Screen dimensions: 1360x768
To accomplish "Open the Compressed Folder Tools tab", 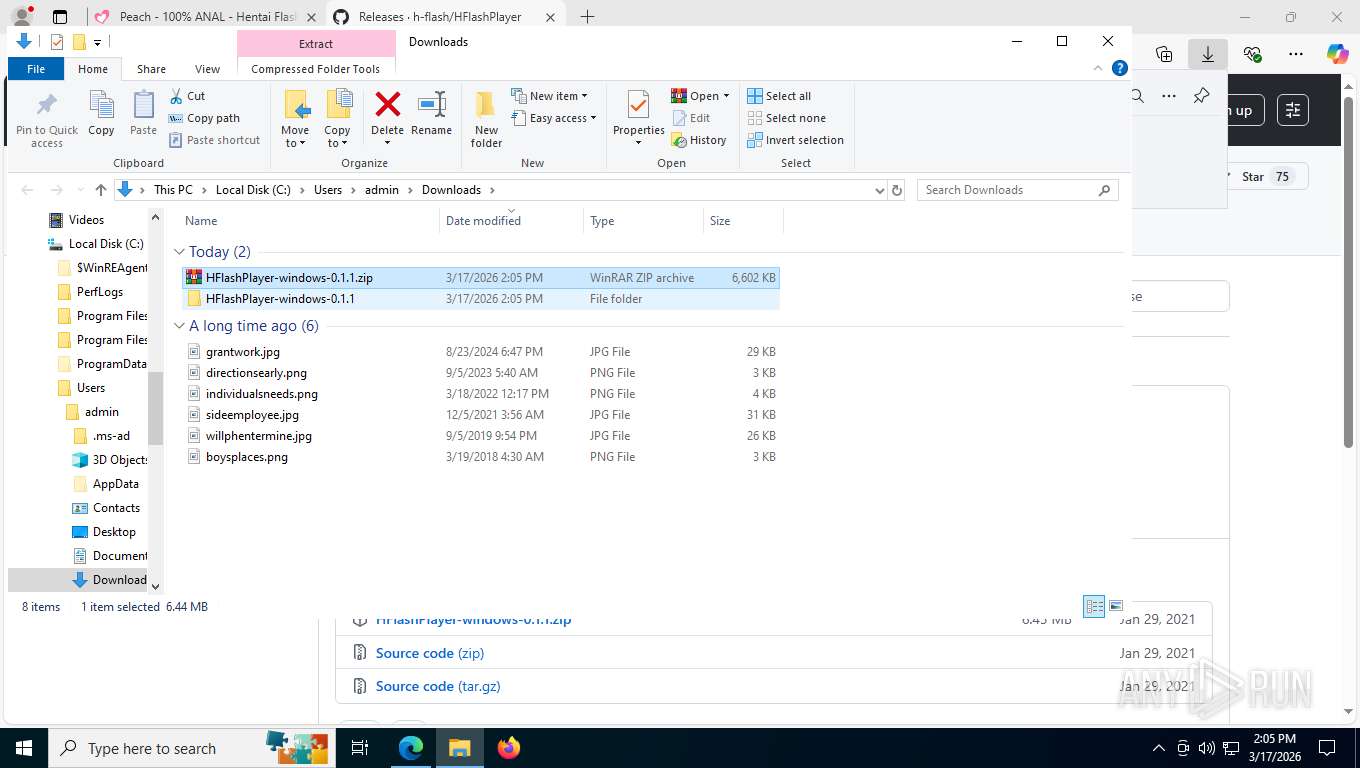I will pyautogui.click(x=316, y=69).
